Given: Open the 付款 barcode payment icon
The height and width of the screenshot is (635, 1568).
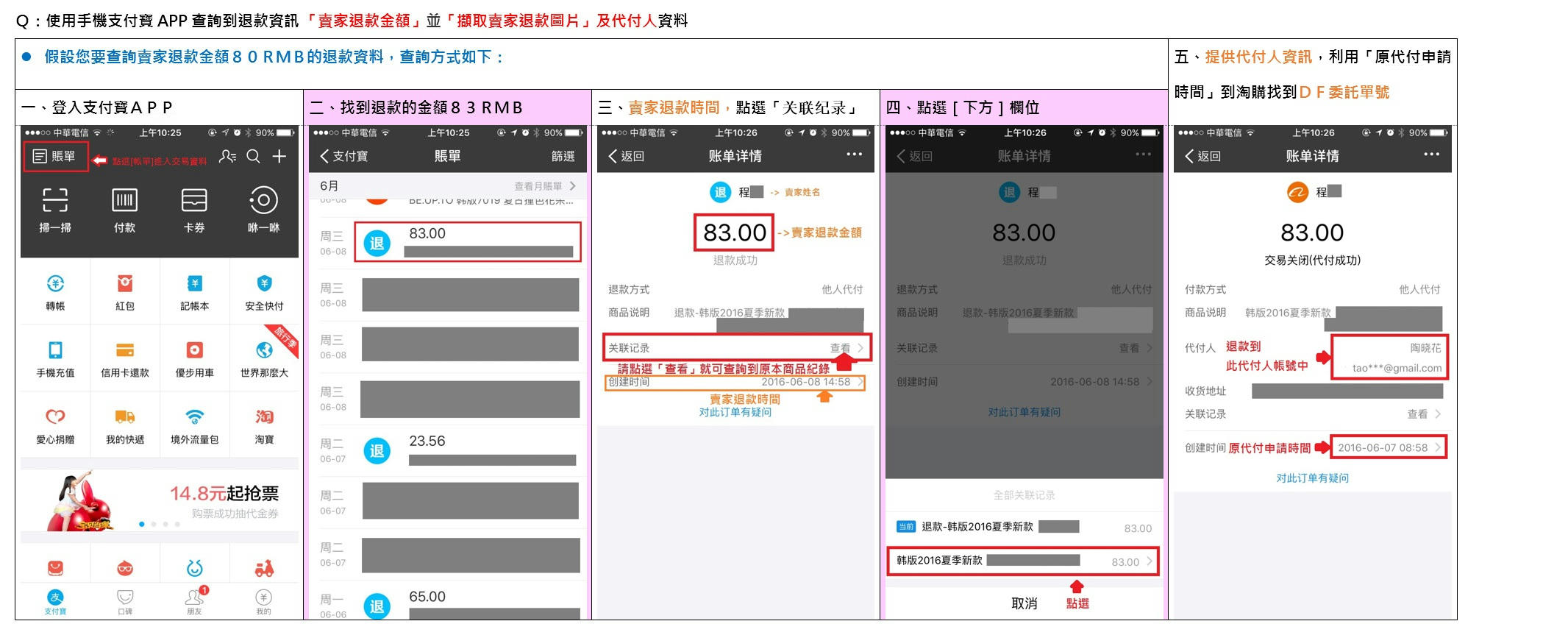Looking at the screenshot, I should (124, 210).
